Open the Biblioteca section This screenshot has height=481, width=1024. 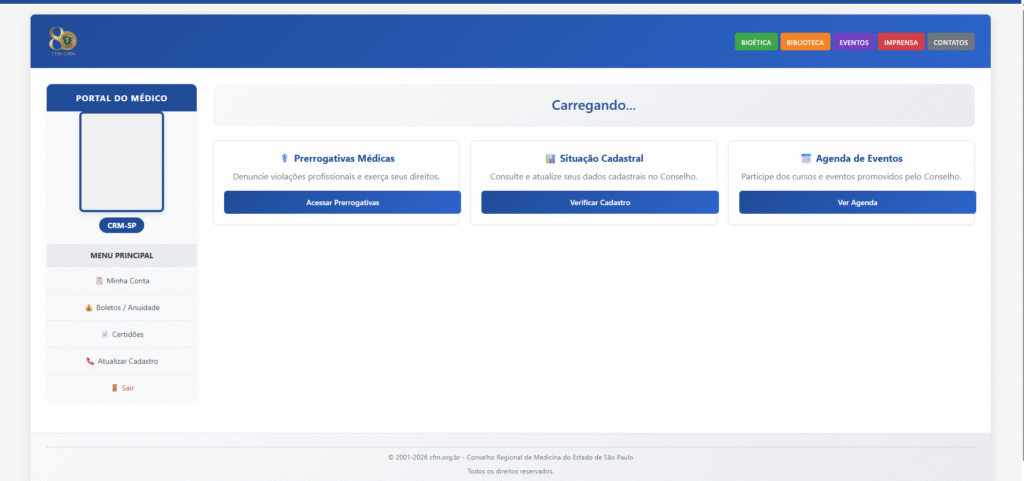click(805, 42)
